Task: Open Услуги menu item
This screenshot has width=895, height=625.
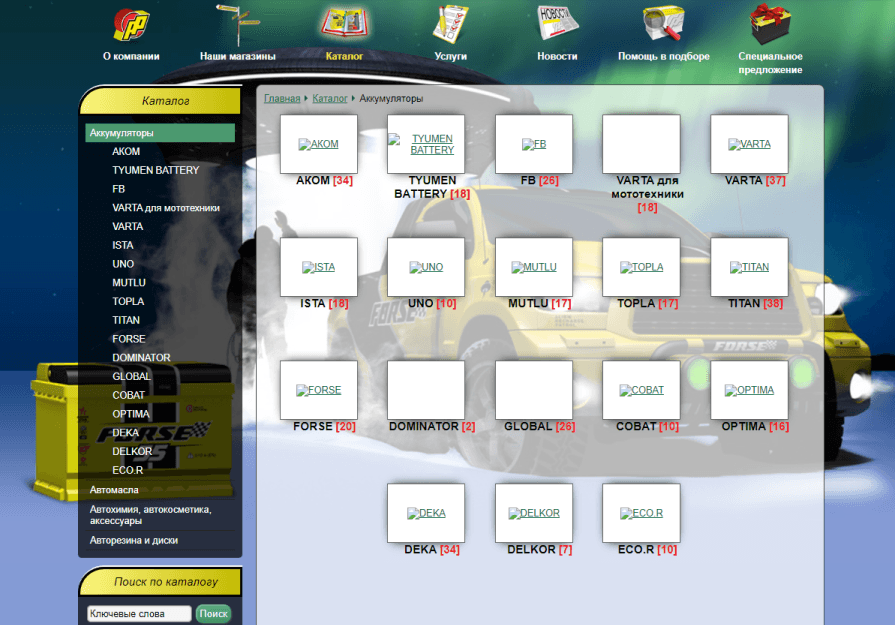Action: (450, 56)
